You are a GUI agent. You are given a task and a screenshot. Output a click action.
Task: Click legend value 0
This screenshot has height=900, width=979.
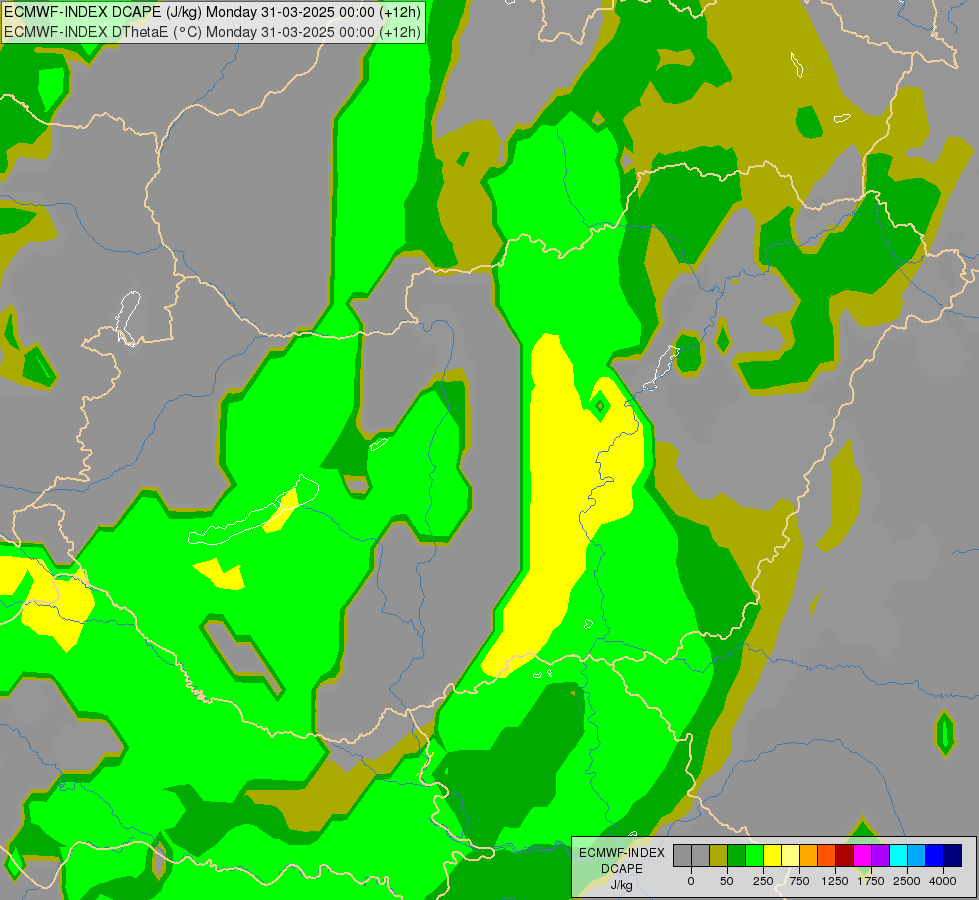691,881
